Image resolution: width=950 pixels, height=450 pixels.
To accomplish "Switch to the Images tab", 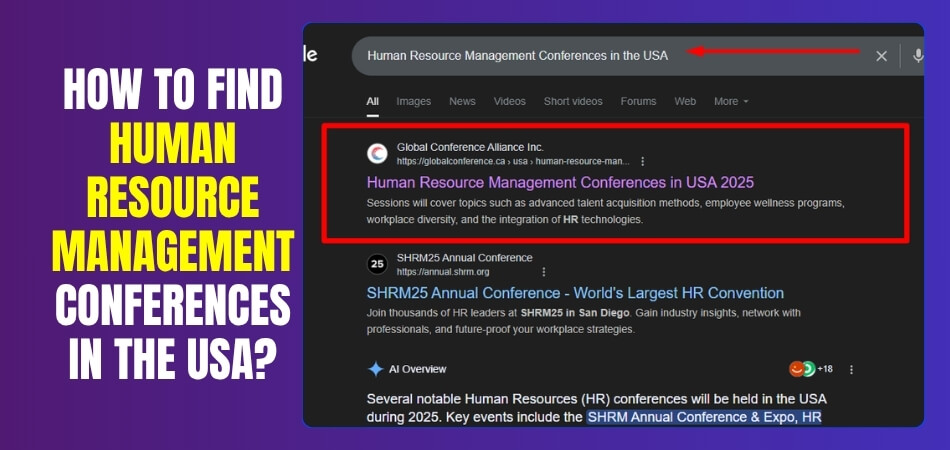I will coord(414,102).
